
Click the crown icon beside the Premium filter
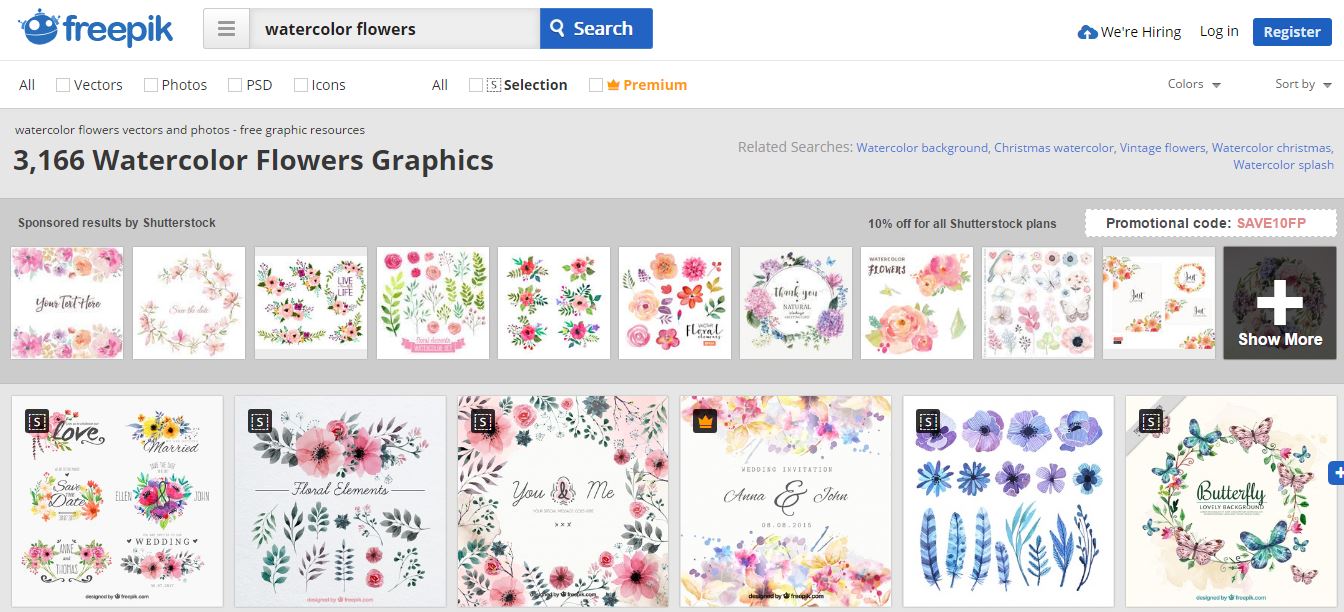point(613,84)
